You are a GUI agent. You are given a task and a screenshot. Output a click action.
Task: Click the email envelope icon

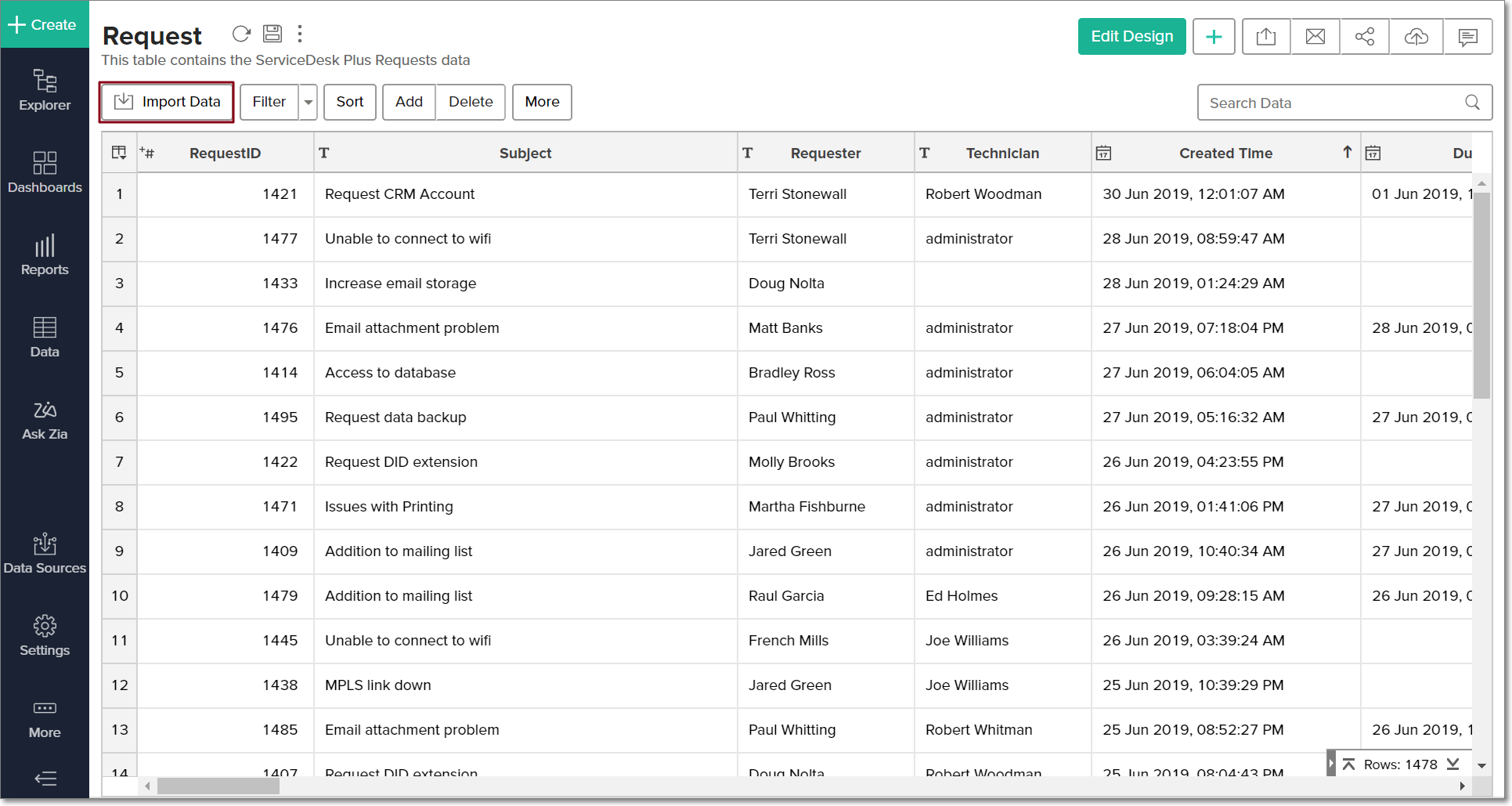point(1315,37)
